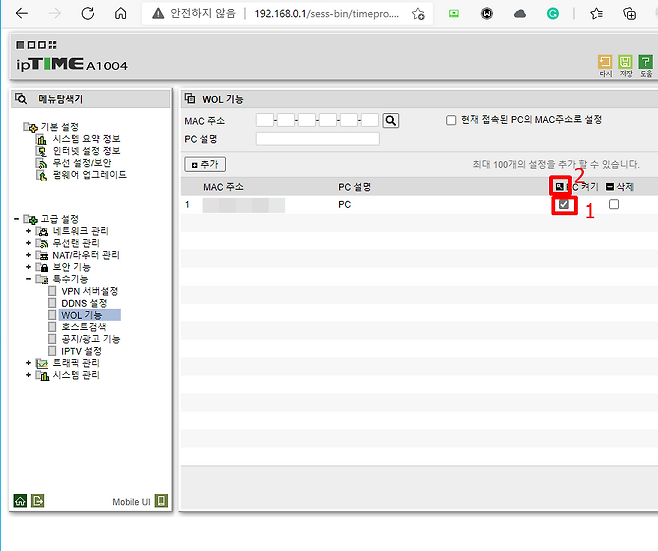Open the green screen-capture extension

click(454, 14)
